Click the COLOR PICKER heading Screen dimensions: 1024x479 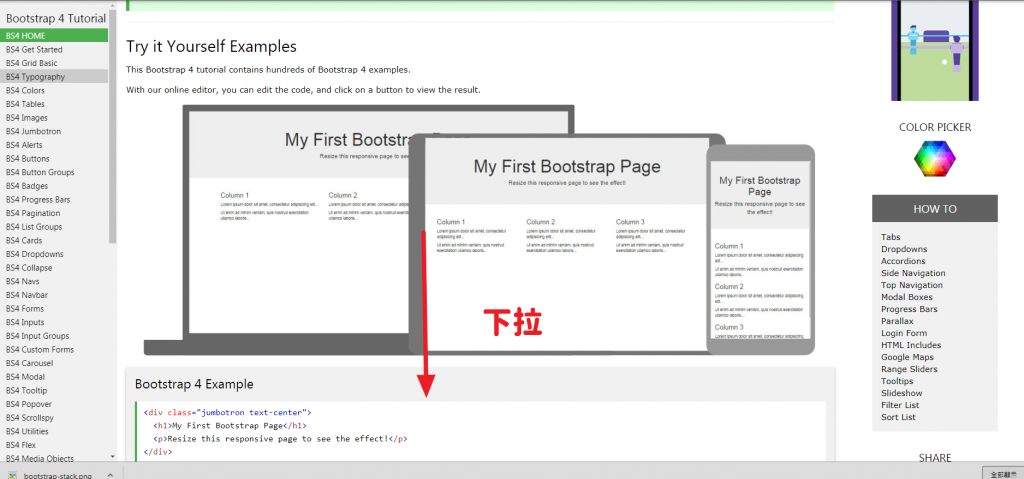[935, 127]
